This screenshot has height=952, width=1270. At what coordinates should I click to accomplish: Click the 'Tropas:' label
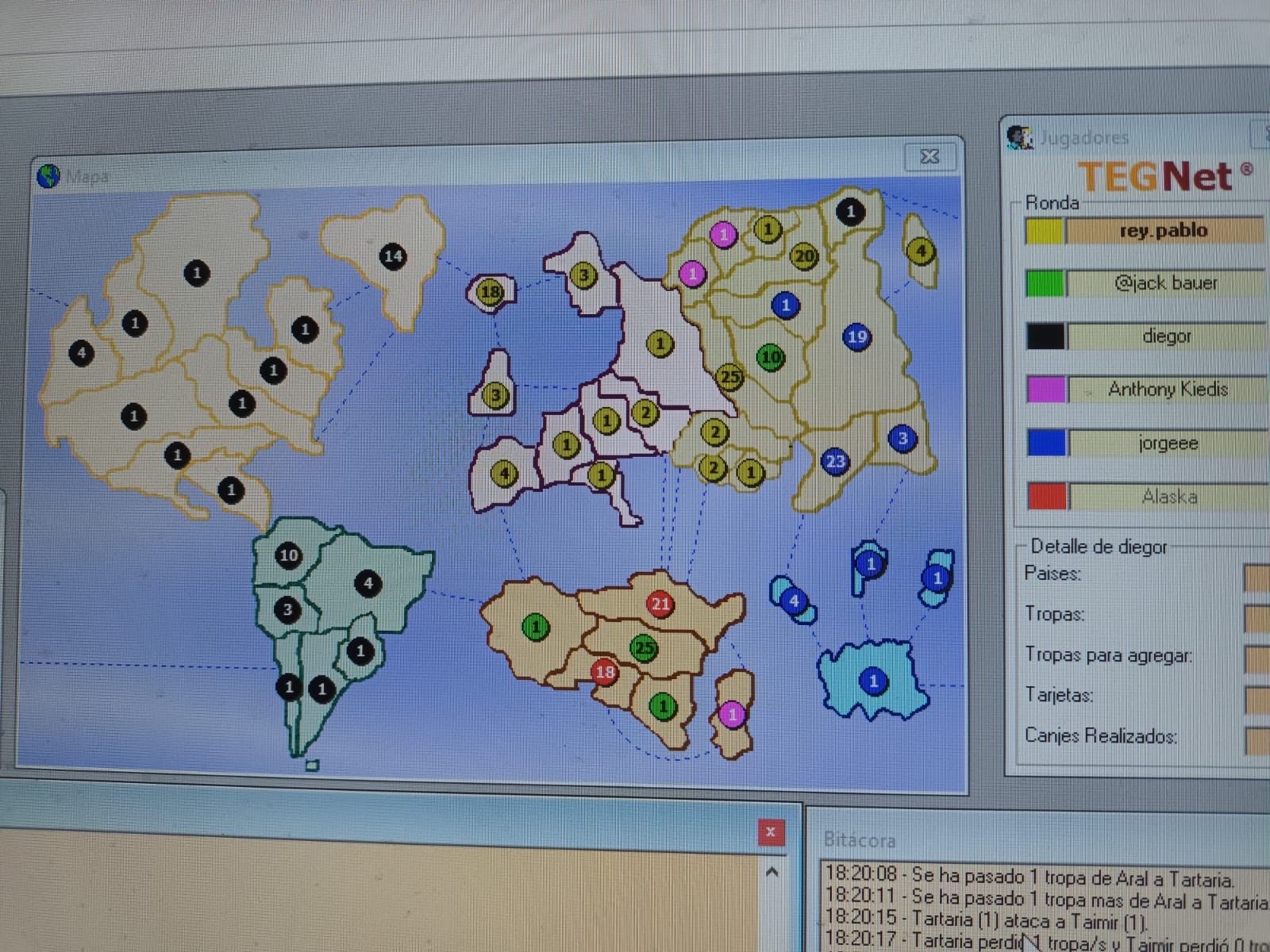pyautogui.click(x=1055, y=614)
